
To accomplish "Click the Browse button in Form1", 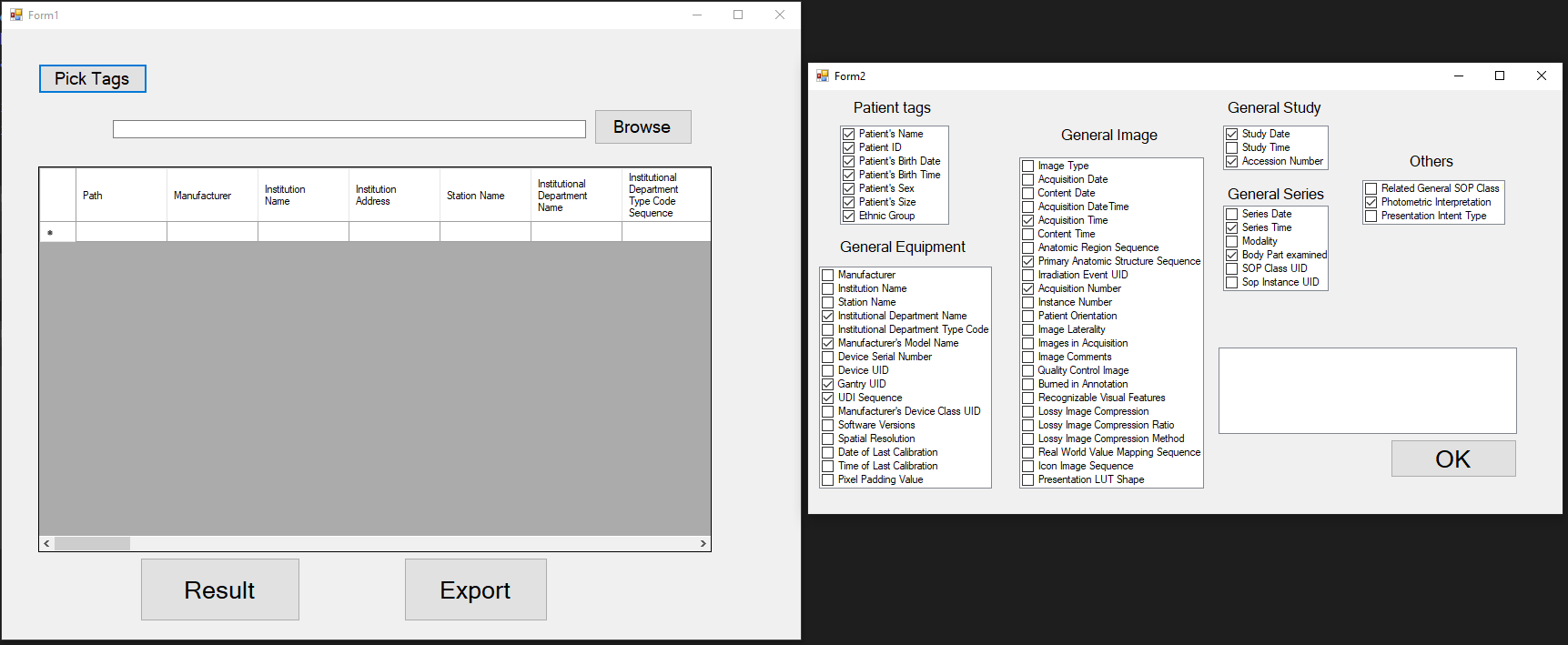I will click(642, 127).
